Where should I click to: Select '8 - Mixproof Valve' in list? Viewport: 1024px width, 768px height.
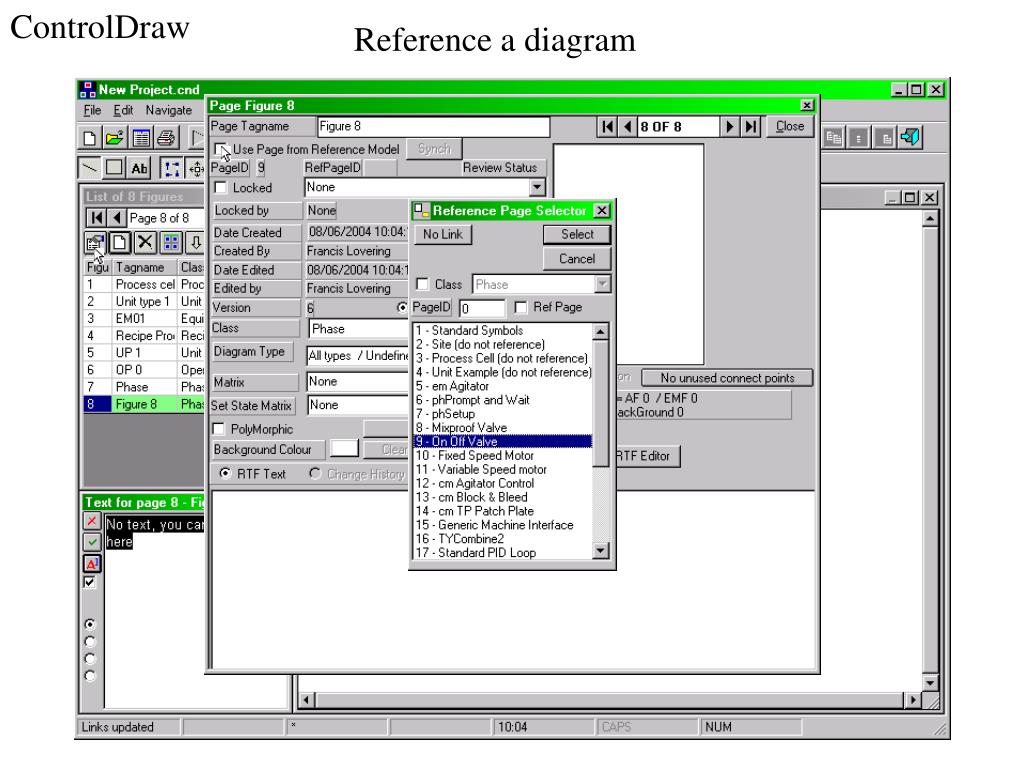point(503,428)
